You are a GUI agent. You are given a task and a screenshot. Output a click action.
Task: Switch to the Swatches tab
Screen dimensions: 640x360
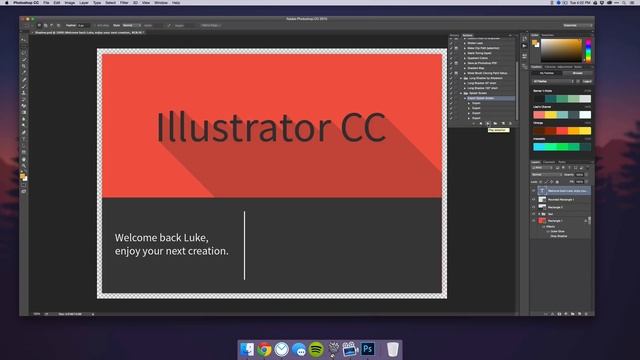[x=548, y=35]
